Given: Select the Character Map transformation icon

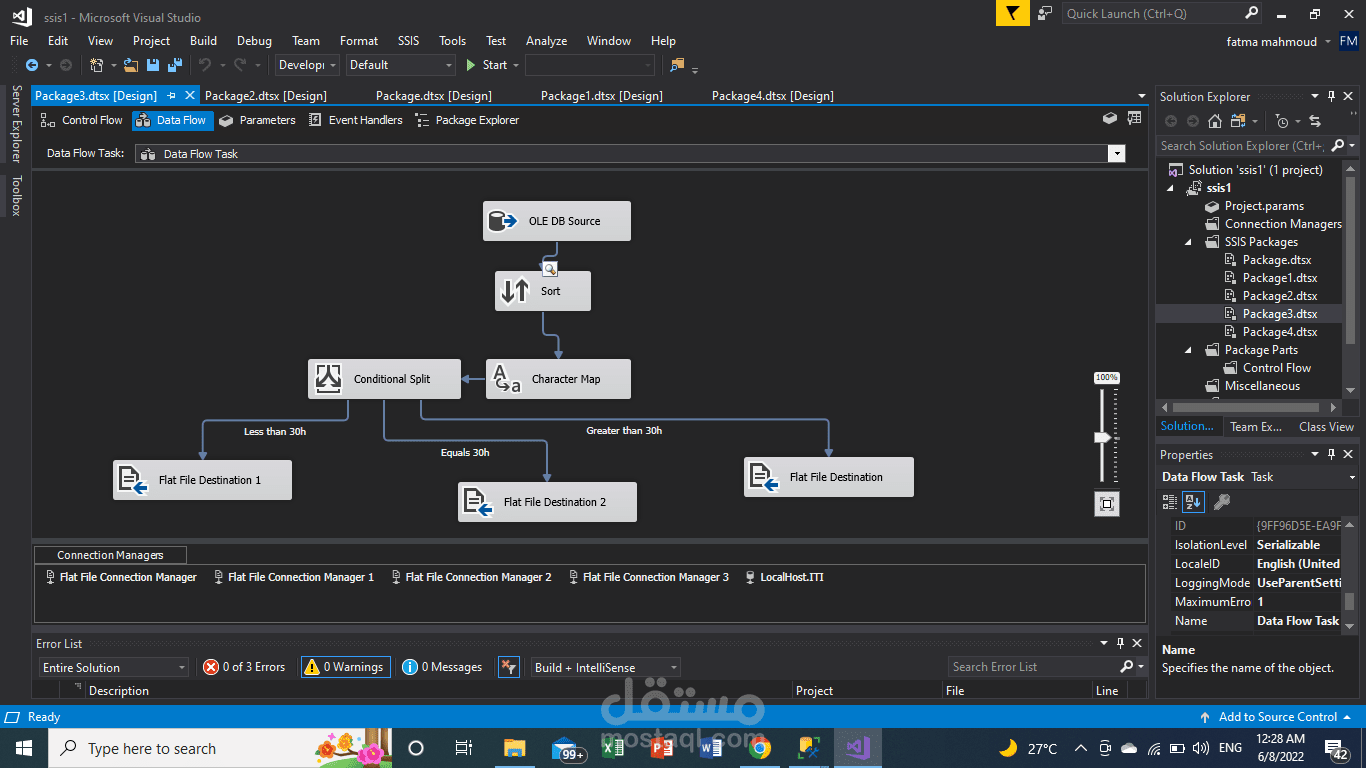Looking at the screenshot, I should [x=507, y=379].
